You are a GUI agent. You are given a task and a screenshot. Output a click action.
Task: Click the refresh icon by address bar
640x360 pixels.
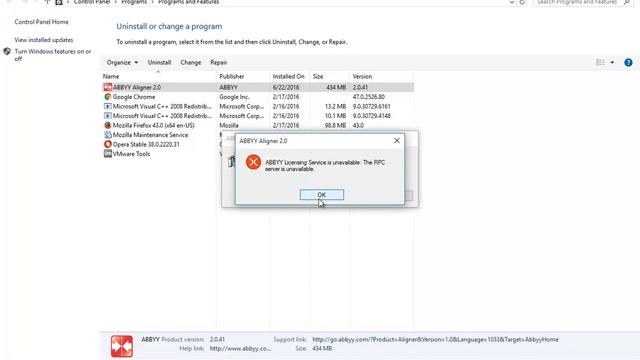coord(522,2)
